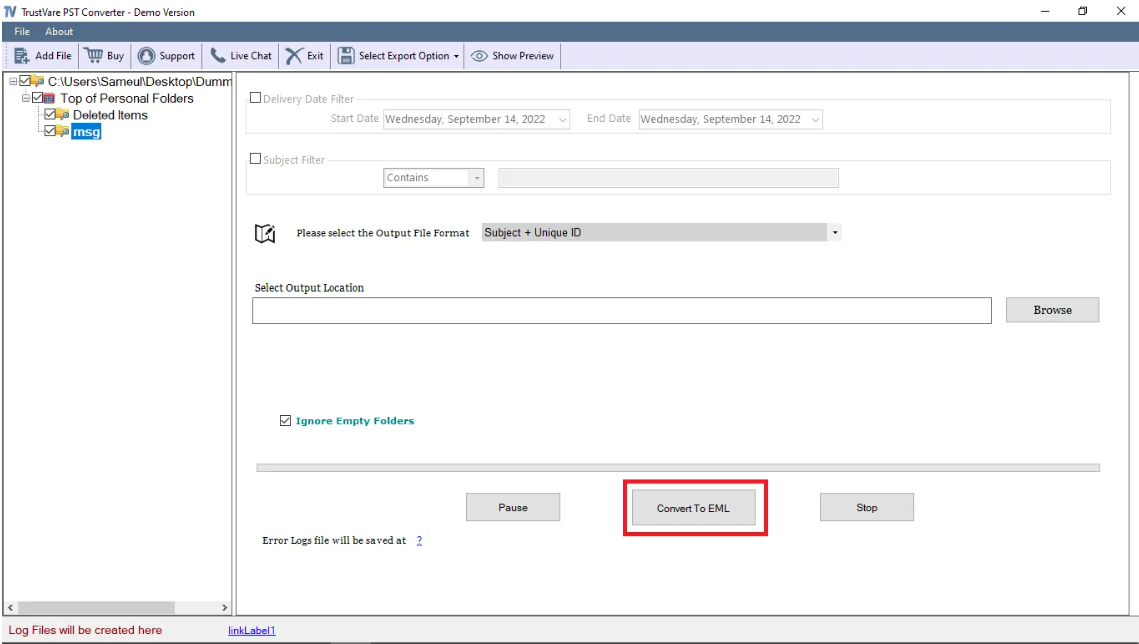Click the linkLabel1 link in status bar
Screen dimensions: 1139x644
click(x=251, y=630)
